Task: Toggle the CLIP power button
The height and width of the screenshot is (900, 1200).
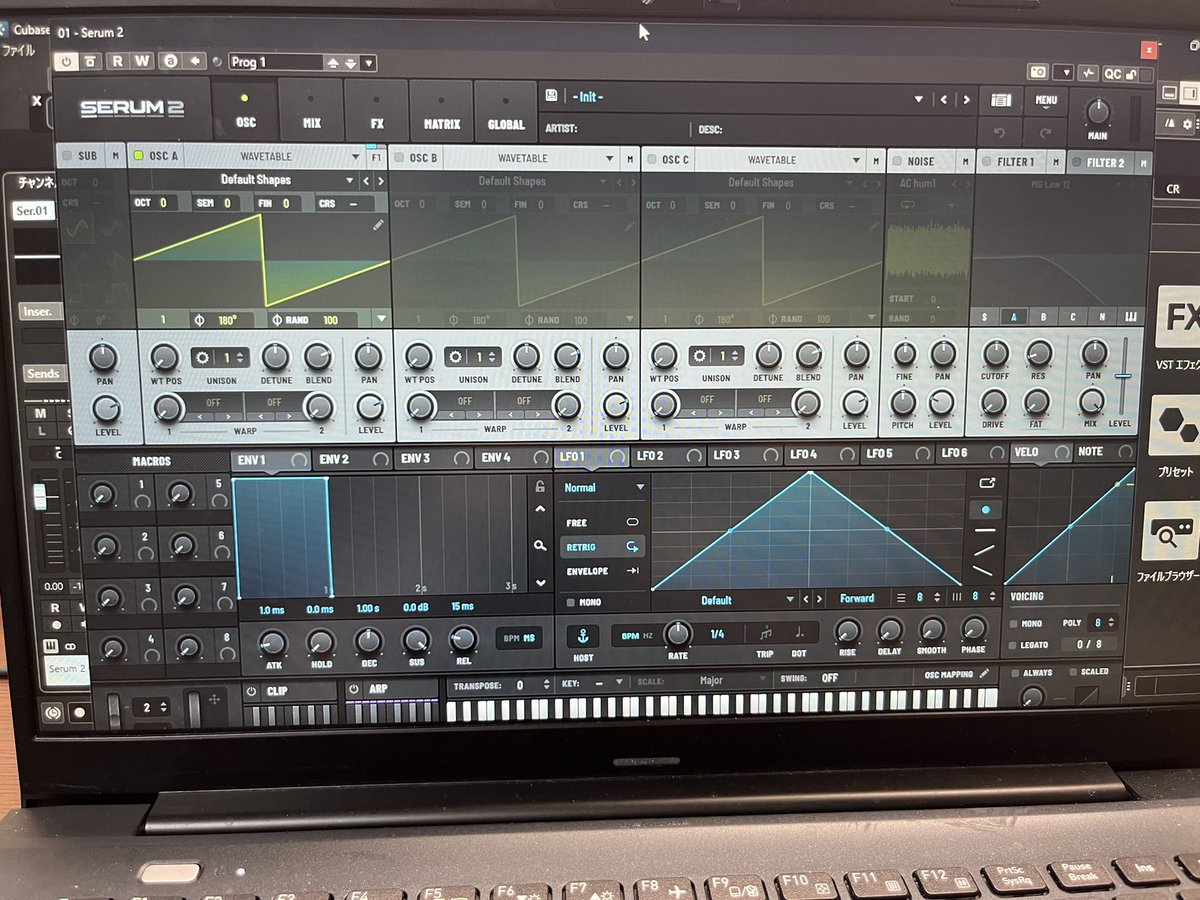Action: coord(251,690)
